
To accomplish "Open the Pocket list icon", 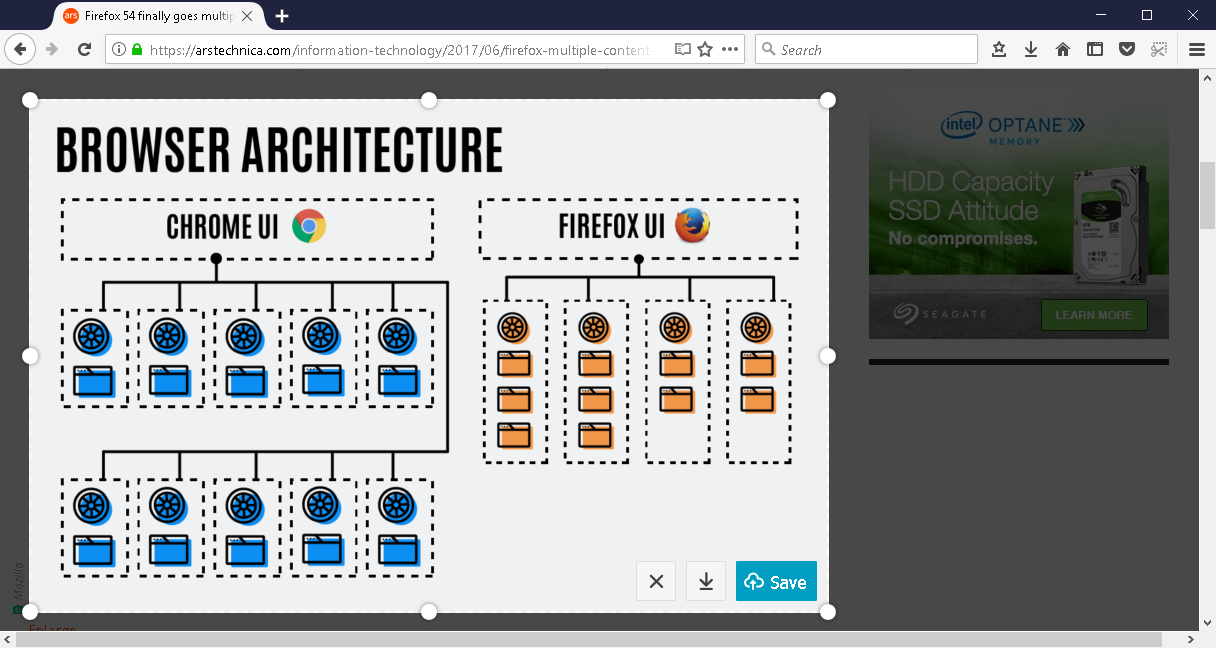I will pyautogui.click(x=1127, y=49).
